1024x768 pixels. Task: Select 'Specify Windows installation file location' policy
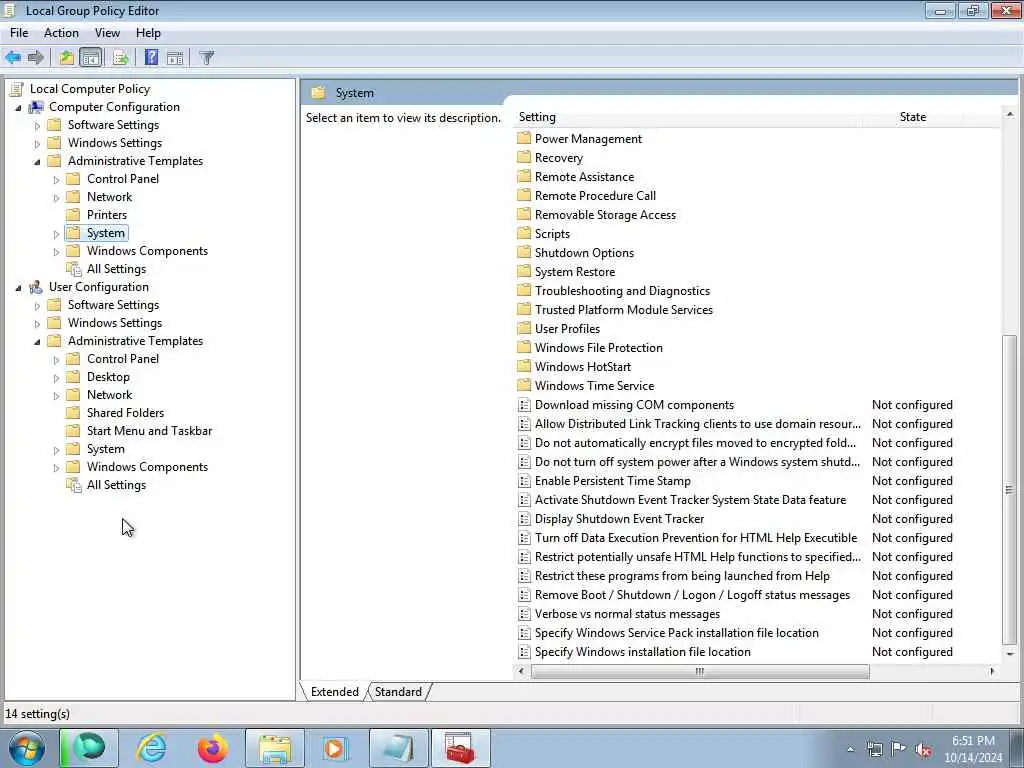pos(643,652)
